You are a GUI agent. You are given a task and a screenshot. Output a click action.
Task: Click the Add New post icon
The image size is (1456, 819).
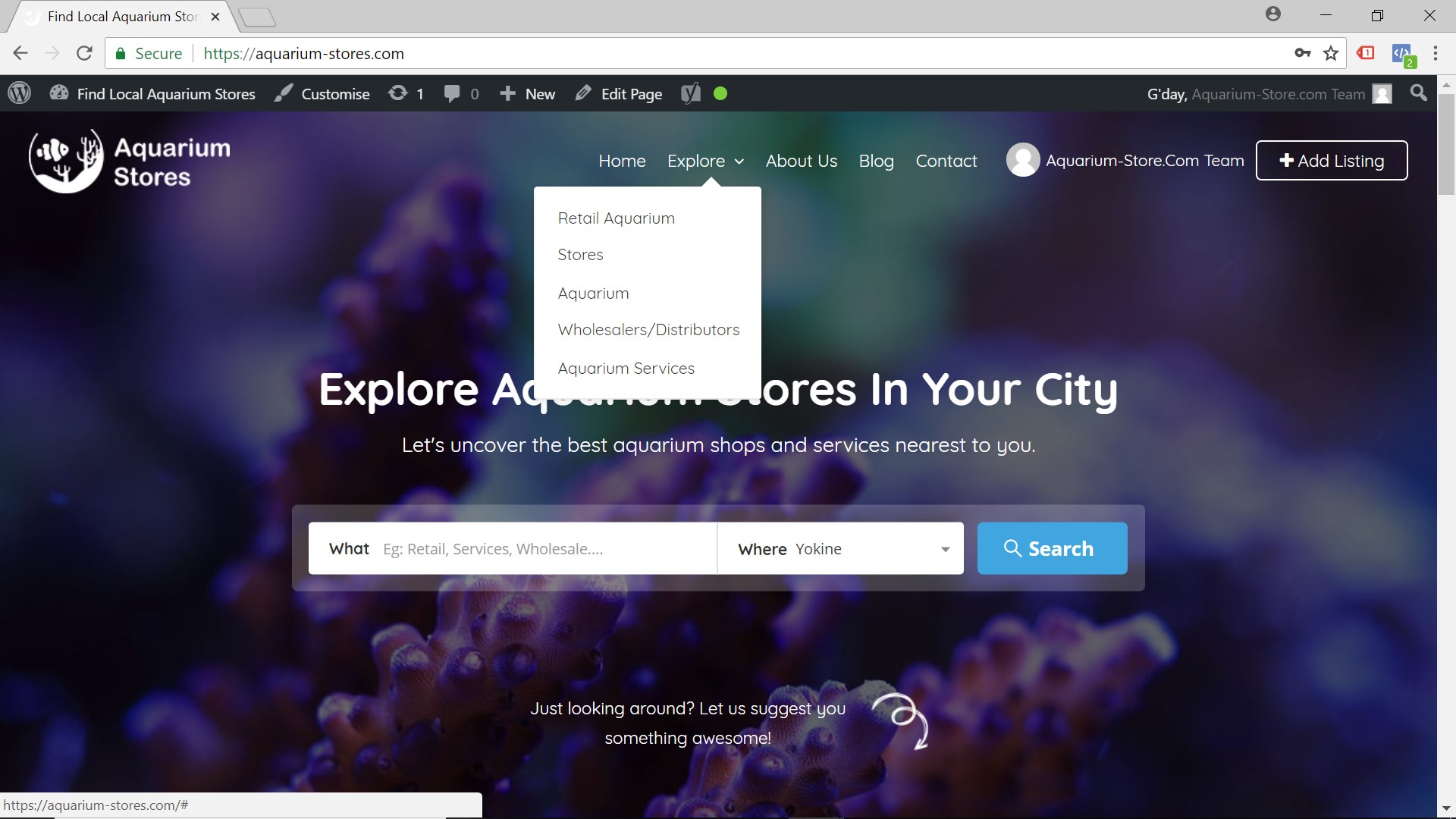coord(526,94)
